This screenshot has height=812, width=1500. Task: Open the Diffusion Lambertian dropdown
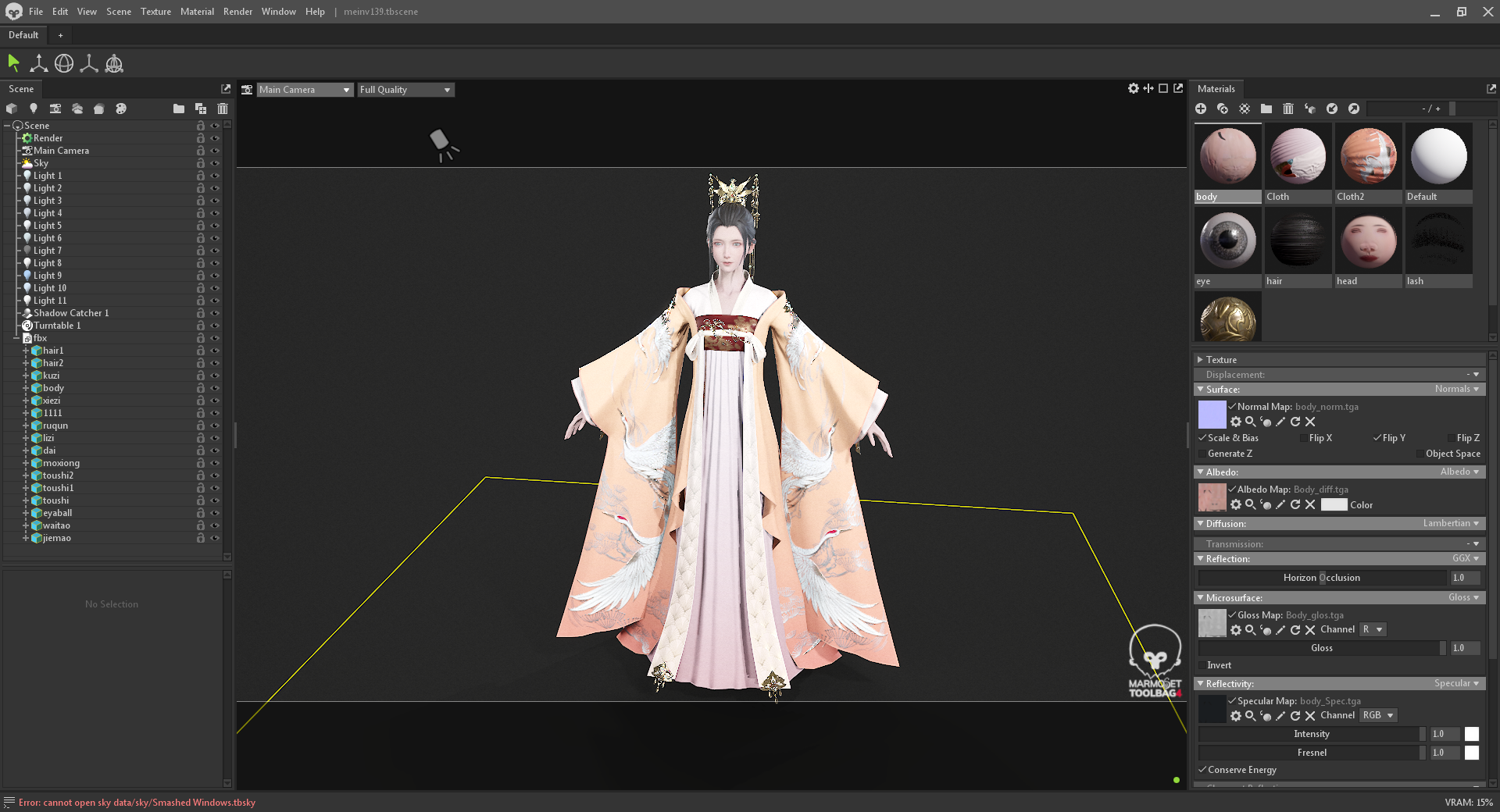pos(1452,523)
